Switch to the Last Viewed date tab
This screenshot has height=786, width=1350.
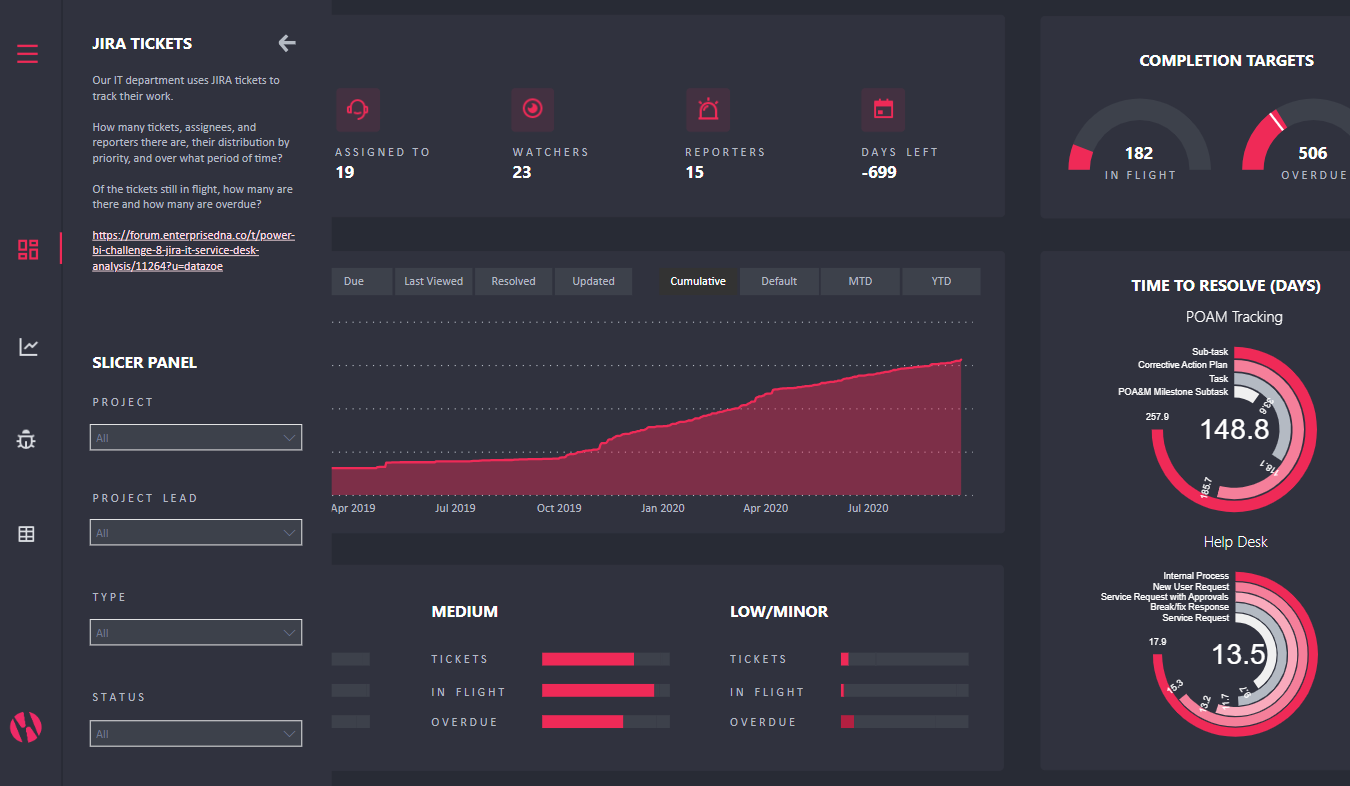click(433, 282)
